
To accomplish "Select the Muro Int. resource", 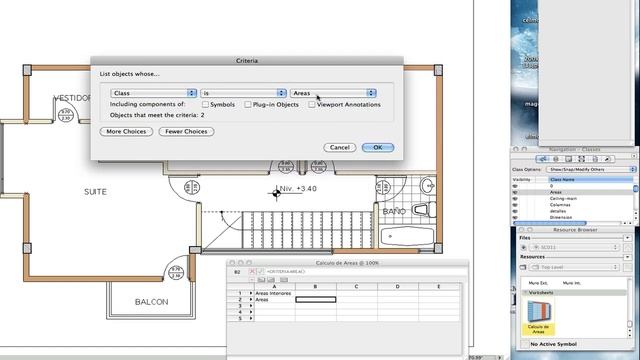I will point(571,283).
